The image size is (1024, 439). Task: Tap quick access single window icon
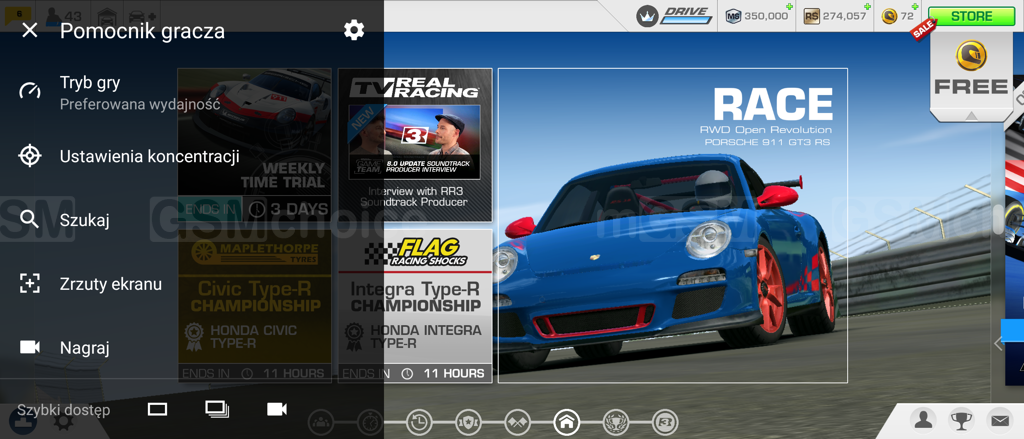click(x=157, y=409)
